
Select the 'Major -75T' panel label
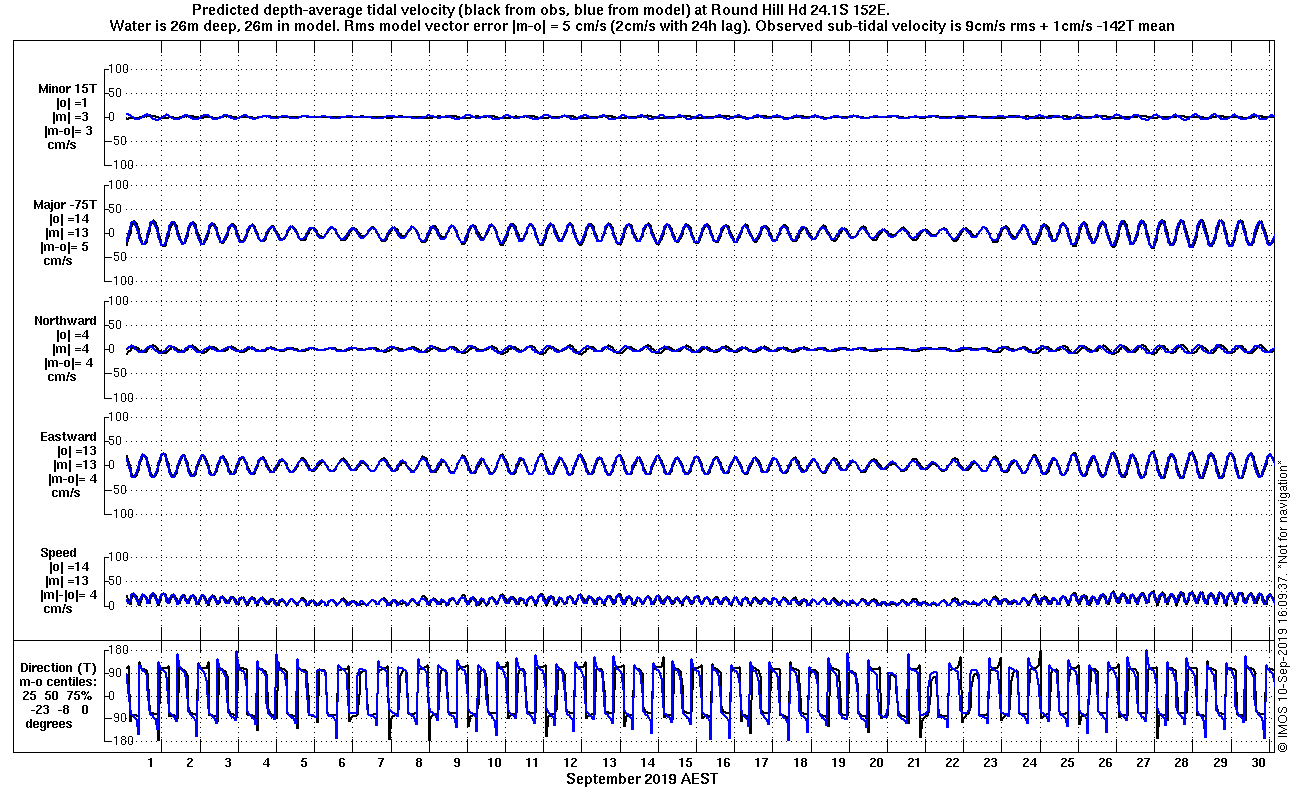65,205
